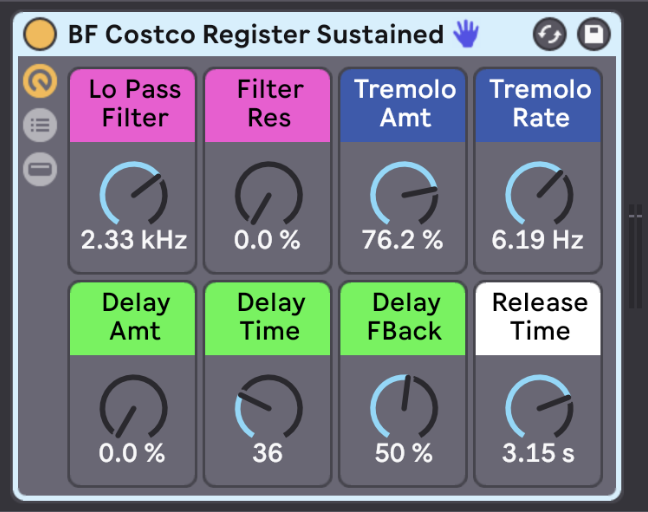Show the chain list view

40,125
